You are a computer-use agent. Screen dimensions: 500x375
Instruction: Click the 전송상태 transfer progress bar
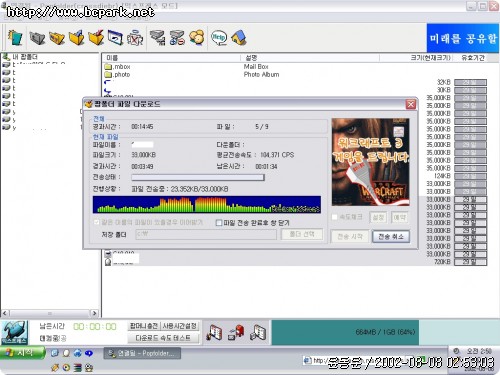coord(198,177)
